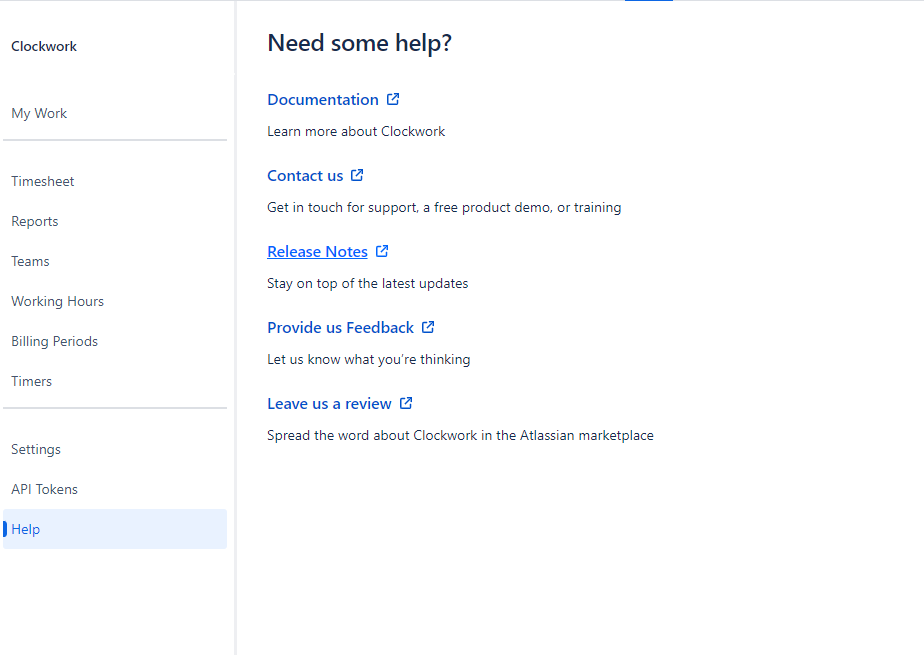The image size is (924, 655).
Task: Click the 'Learn more about Clockwork' text
Action: 356,131
